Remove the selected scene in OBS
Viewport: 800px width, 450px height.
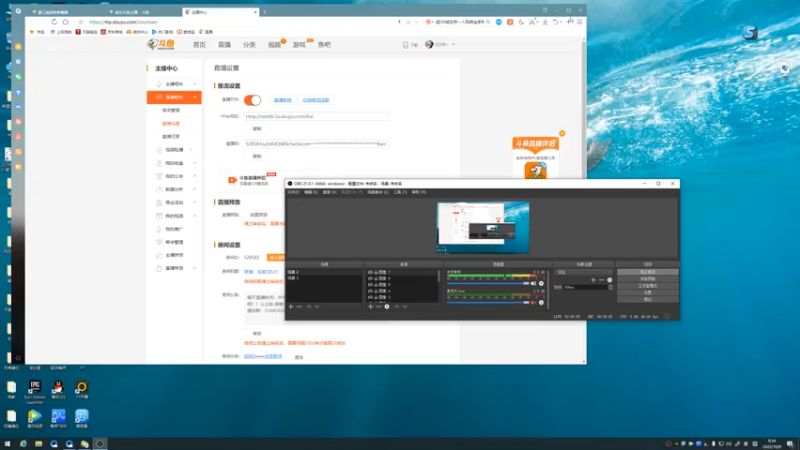pyautogui.click(x=299, y=307)
